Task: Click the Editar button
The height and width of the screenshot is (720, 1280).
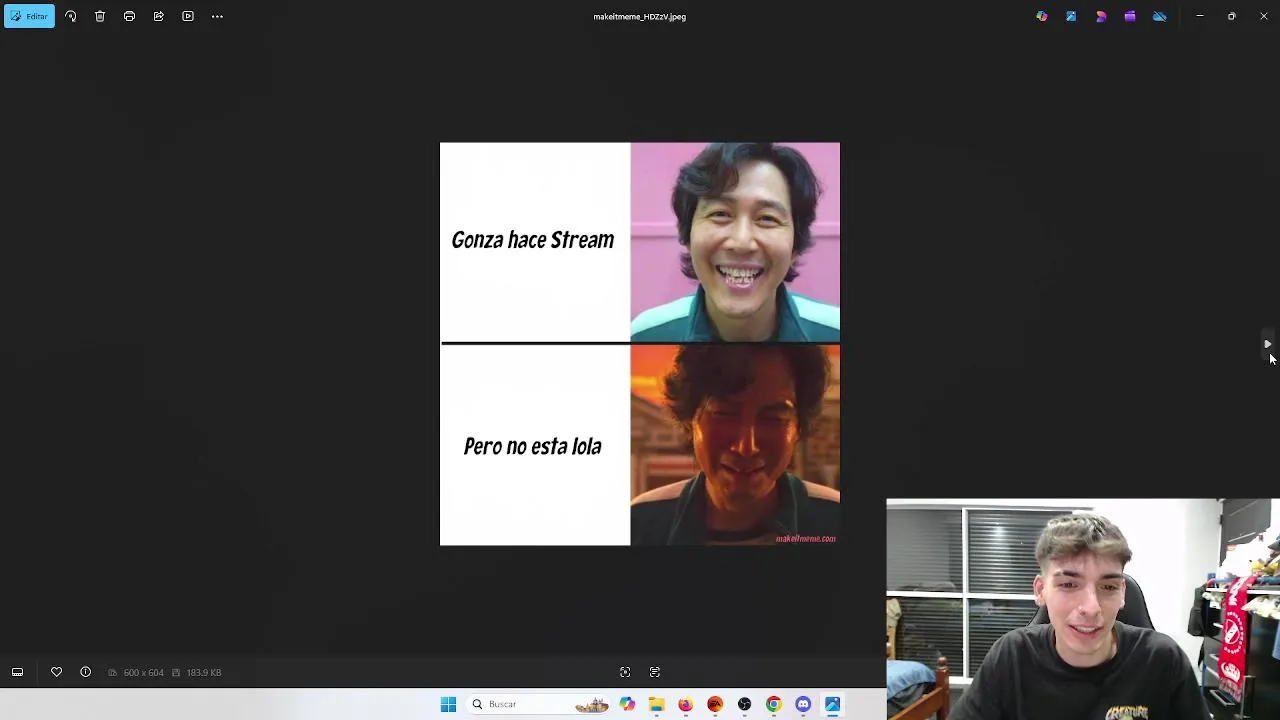Action: 29,16
